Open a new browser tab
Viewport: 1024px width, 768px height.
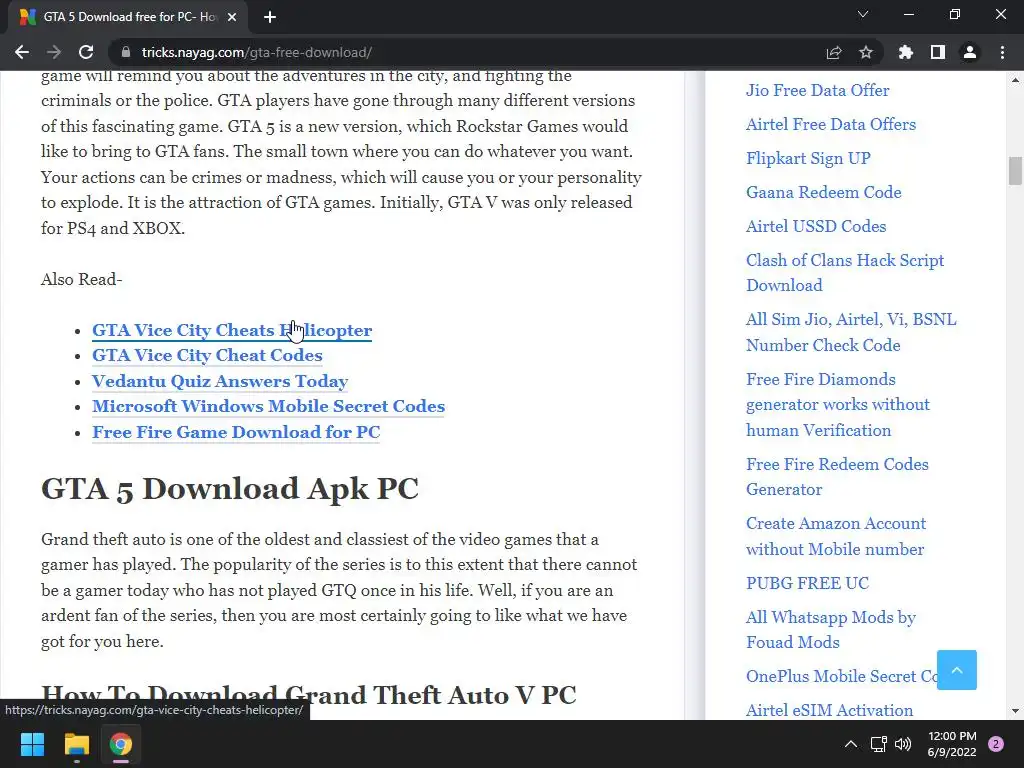(270, 17)
